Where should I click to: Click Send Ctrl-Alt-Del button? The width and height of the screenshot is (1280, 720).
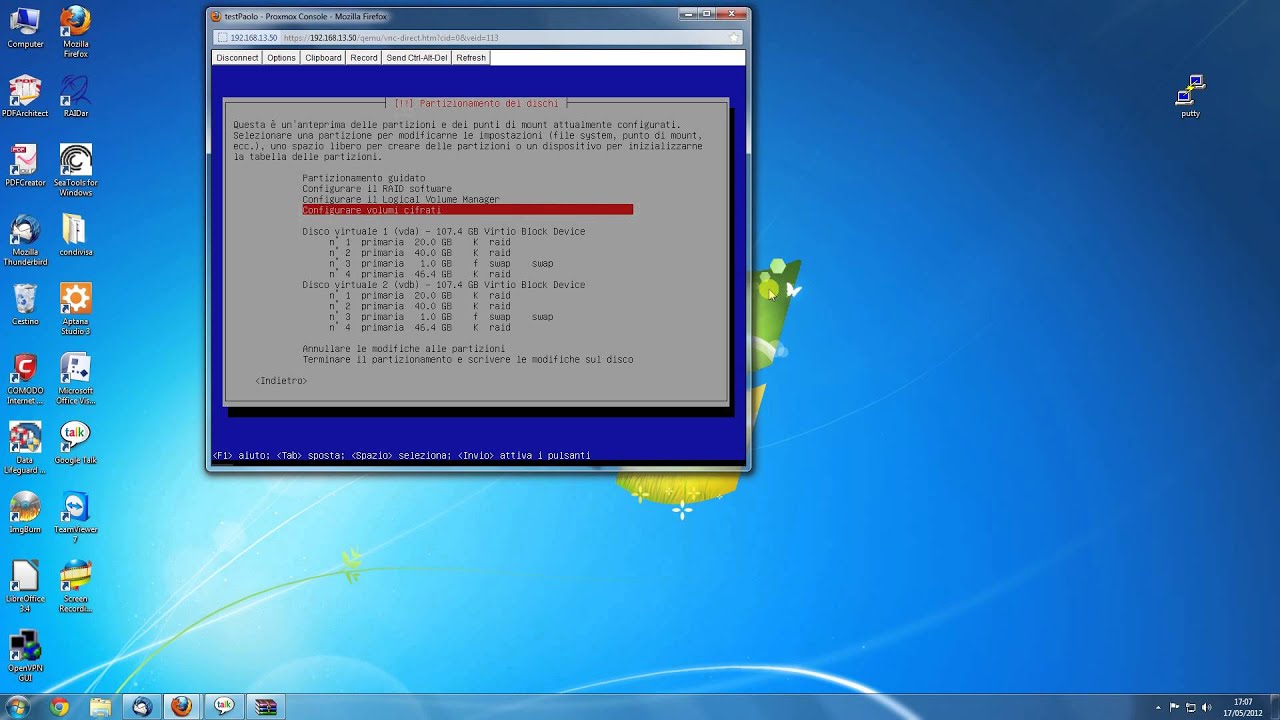pyautogui.click(x=417, y=58)
